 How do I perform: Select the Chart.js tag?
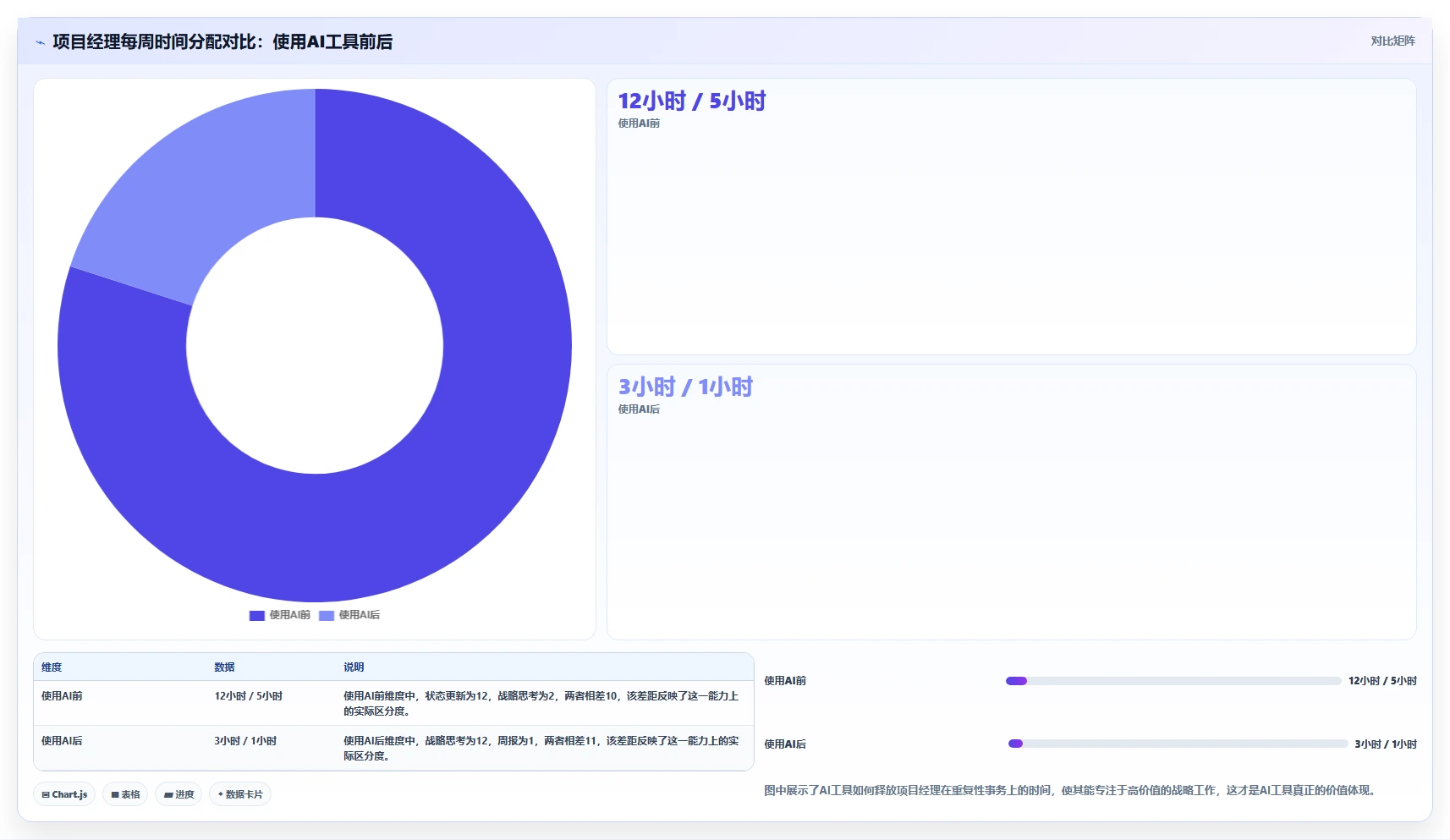(x=64, y=794)
